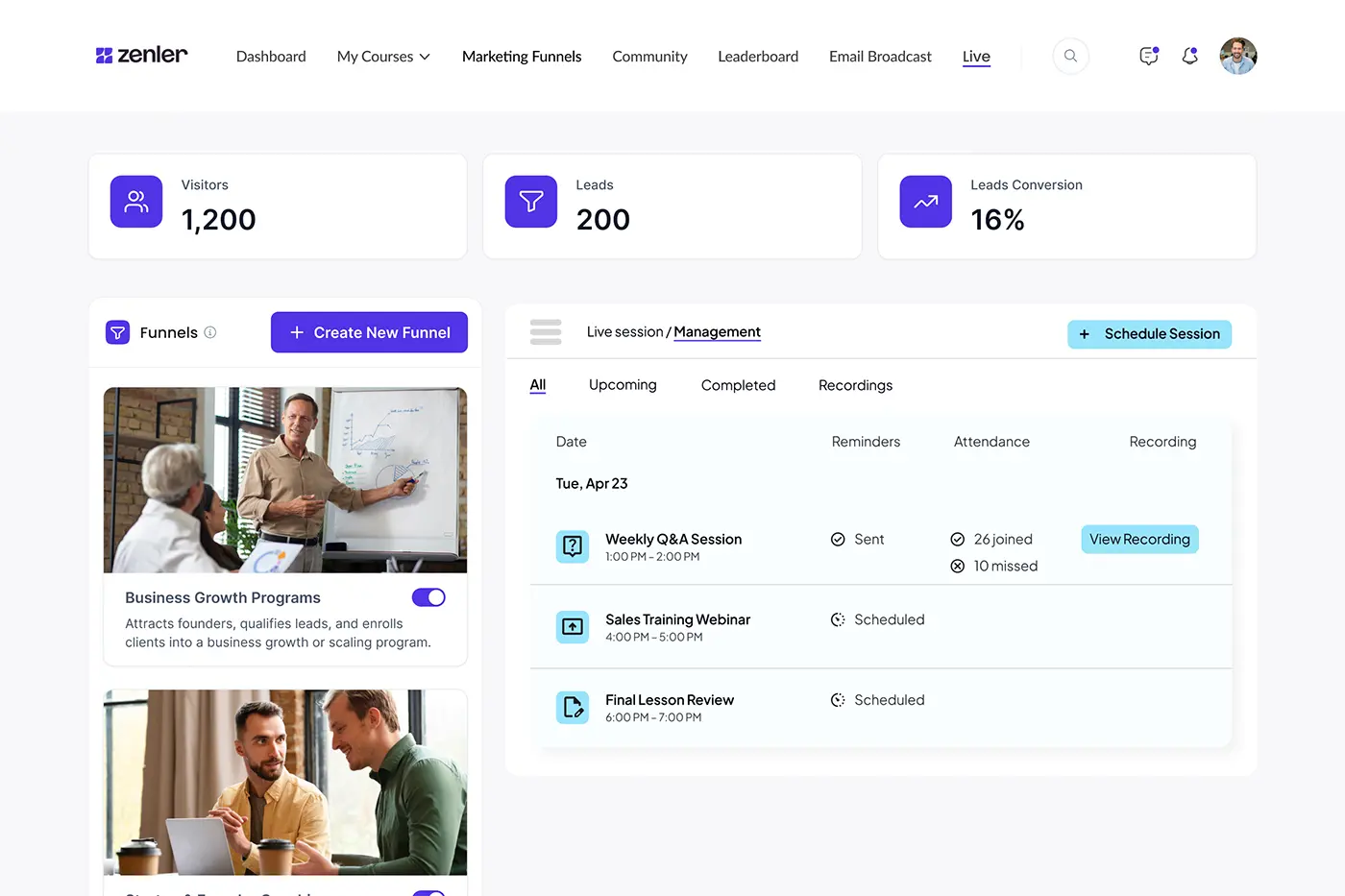This screenshot has height=896, width=1345.
Task: Open Business Growth Programs funnel image
Action: pyautogui.click(x=285, y=480)
